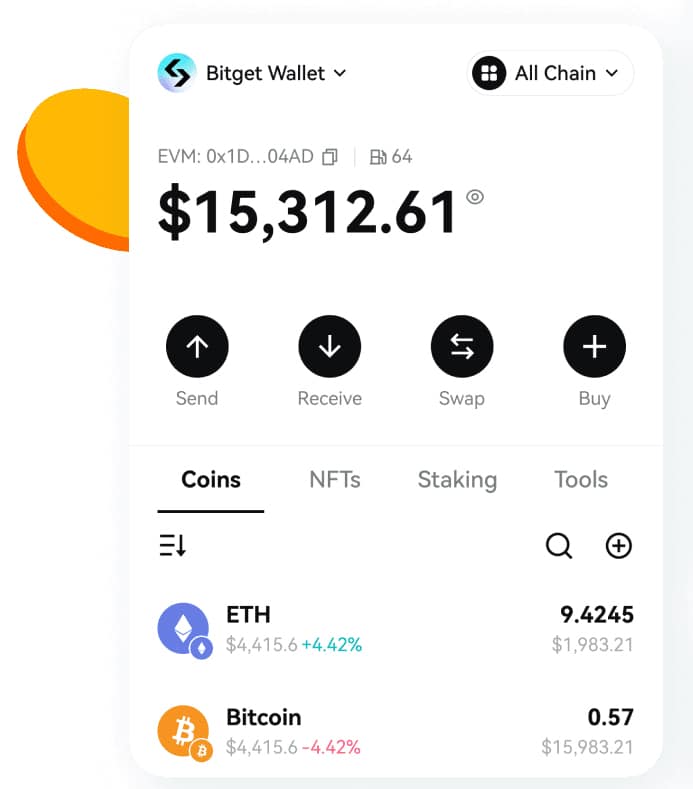Click the $15,312.61 total balance
Screen dimensions: 693x789
tap(308, 213)
